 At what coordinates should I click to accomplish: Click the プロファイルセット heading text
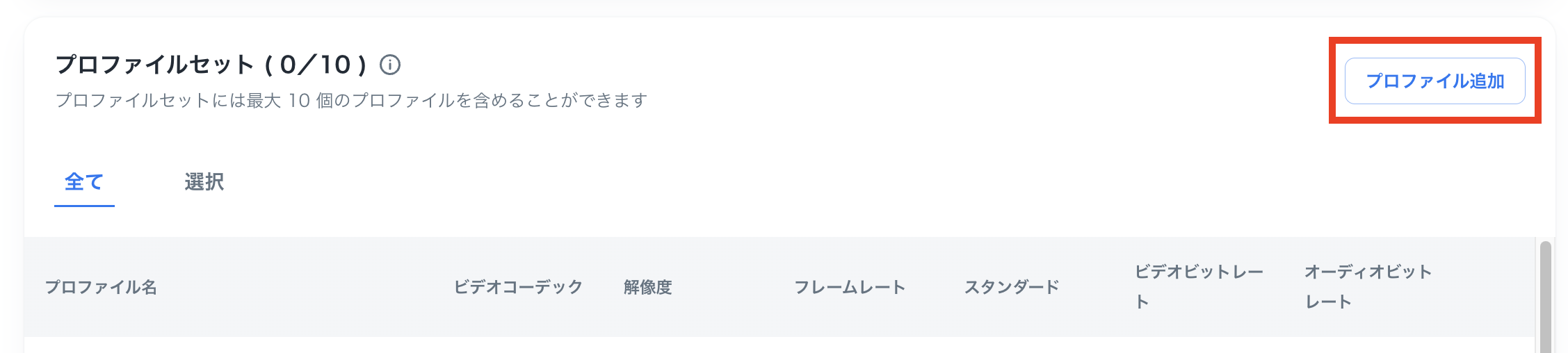coord(154,65)
